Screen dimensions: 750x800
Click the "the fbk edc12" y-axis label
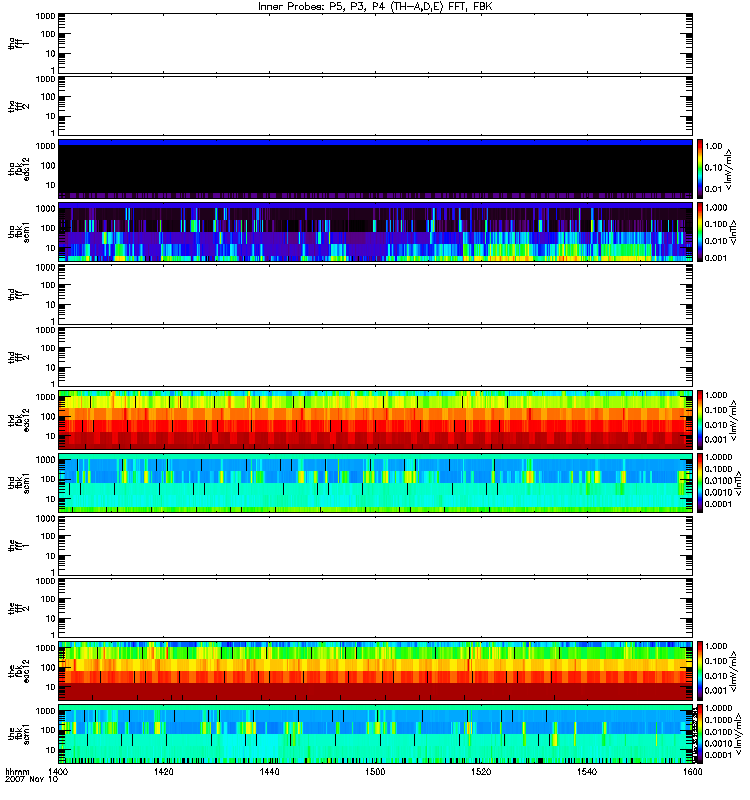pos(18,671)
